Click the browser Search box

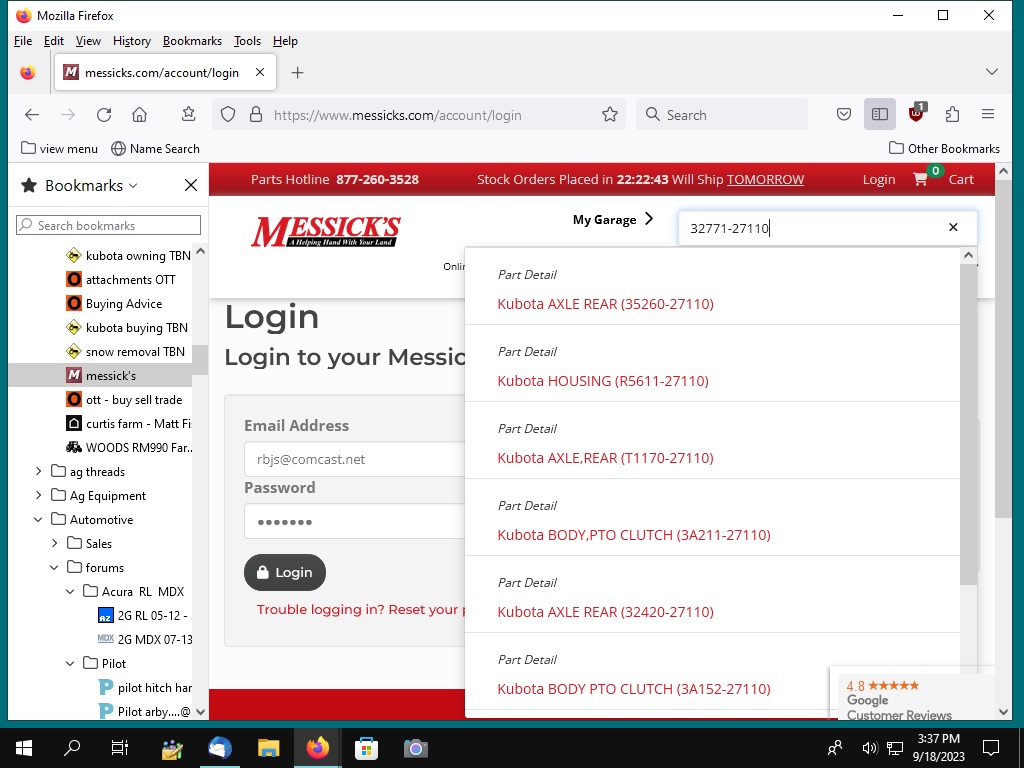[722, 115]
